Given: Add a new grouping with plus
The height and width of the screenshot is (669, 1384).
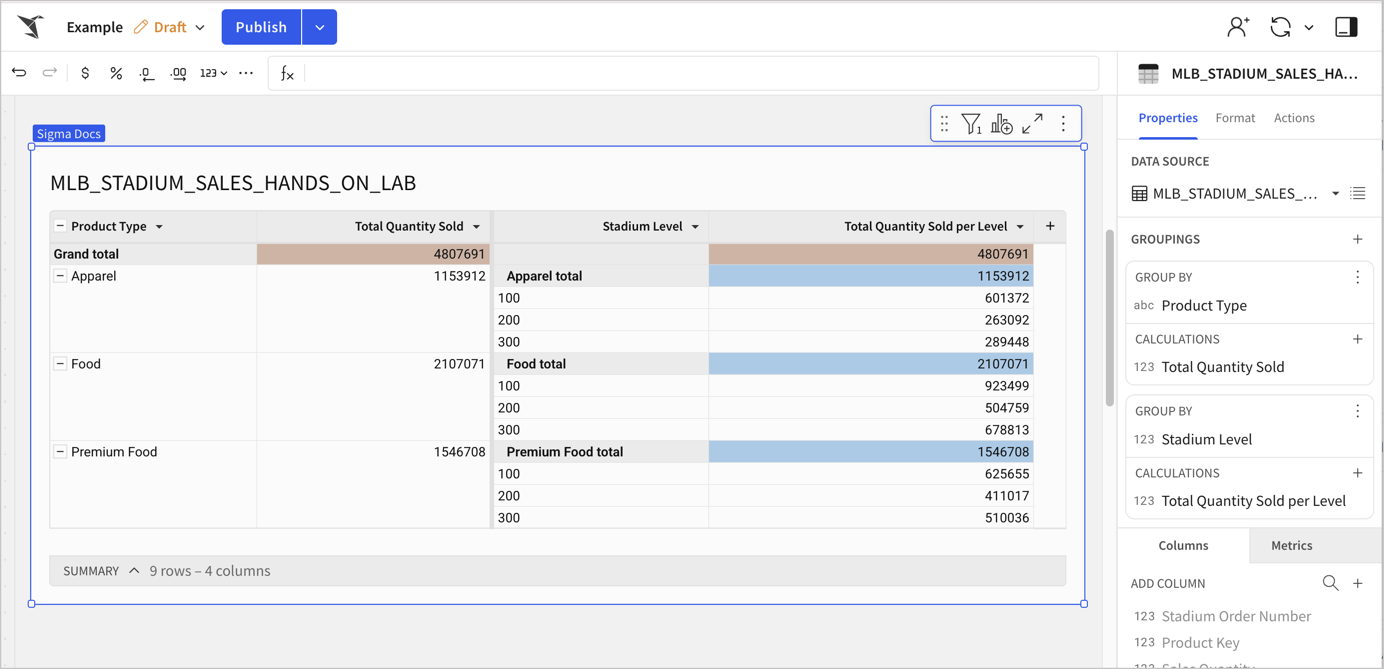Looking at the screenshot, I should click(x=1357, y=239).
